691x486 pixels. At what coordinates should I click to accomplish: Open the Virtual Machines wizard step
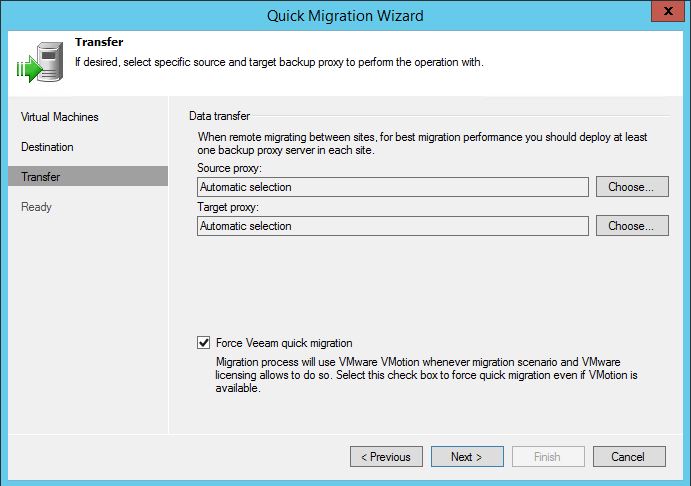(x=60, y=117)
